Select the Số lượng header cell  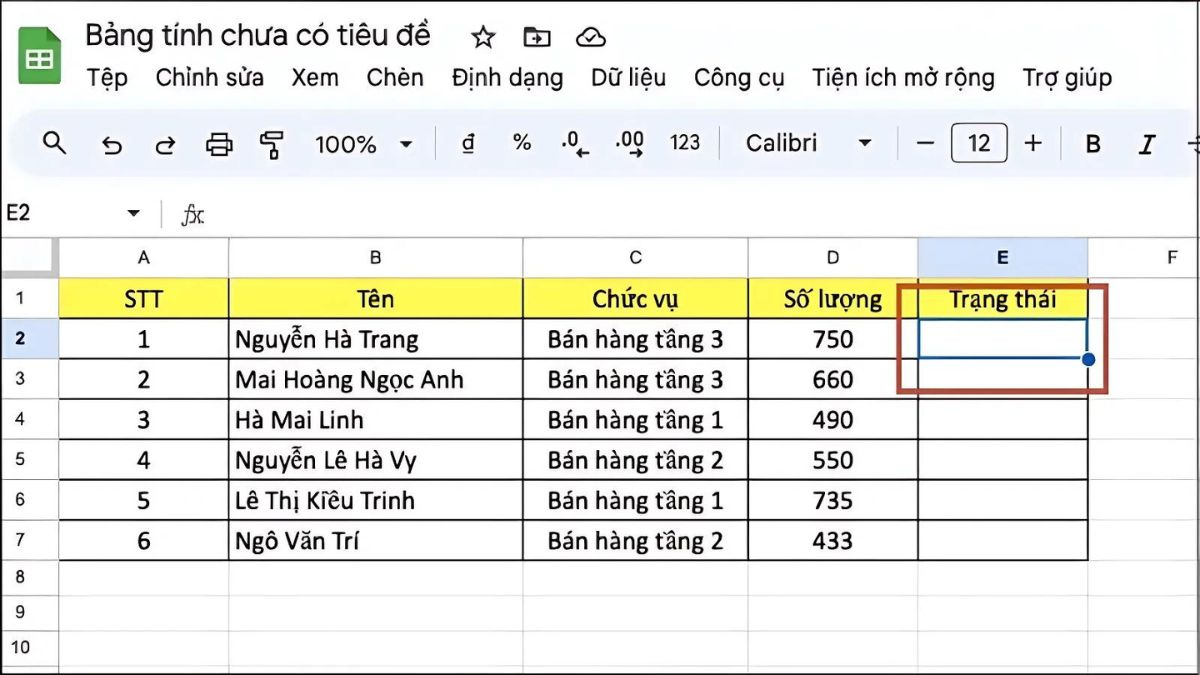coord(833,298)
